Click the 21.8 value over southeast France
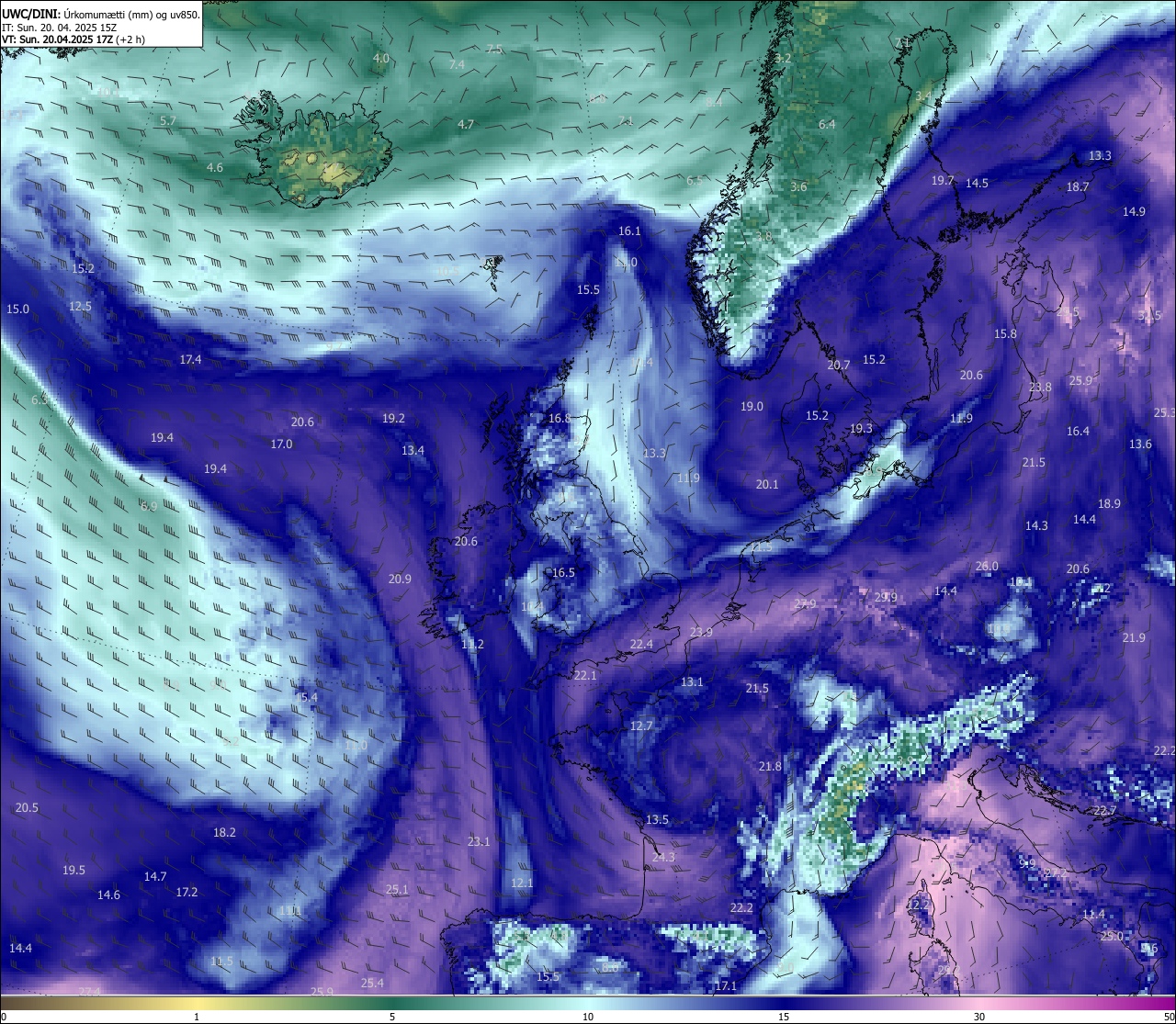1176x1024 pixels. point(770,767)
